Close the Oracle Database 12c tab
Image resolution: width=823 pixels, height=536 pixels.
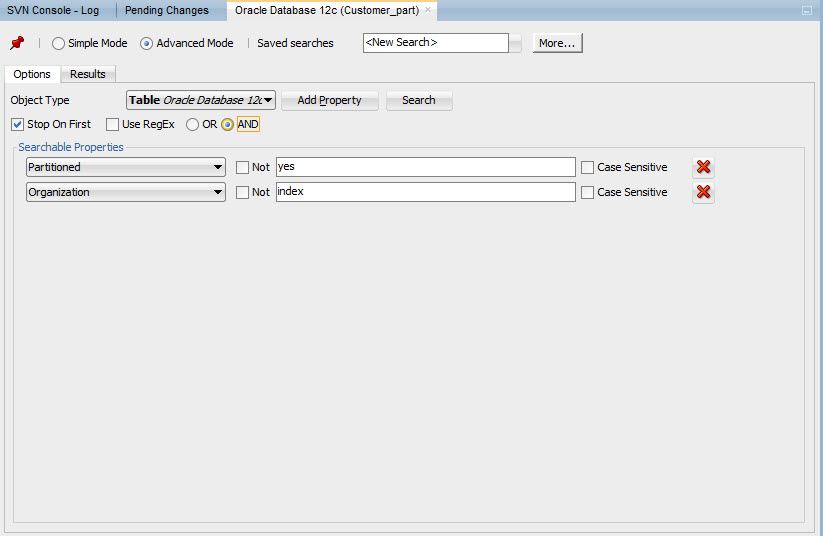[429, 10]
